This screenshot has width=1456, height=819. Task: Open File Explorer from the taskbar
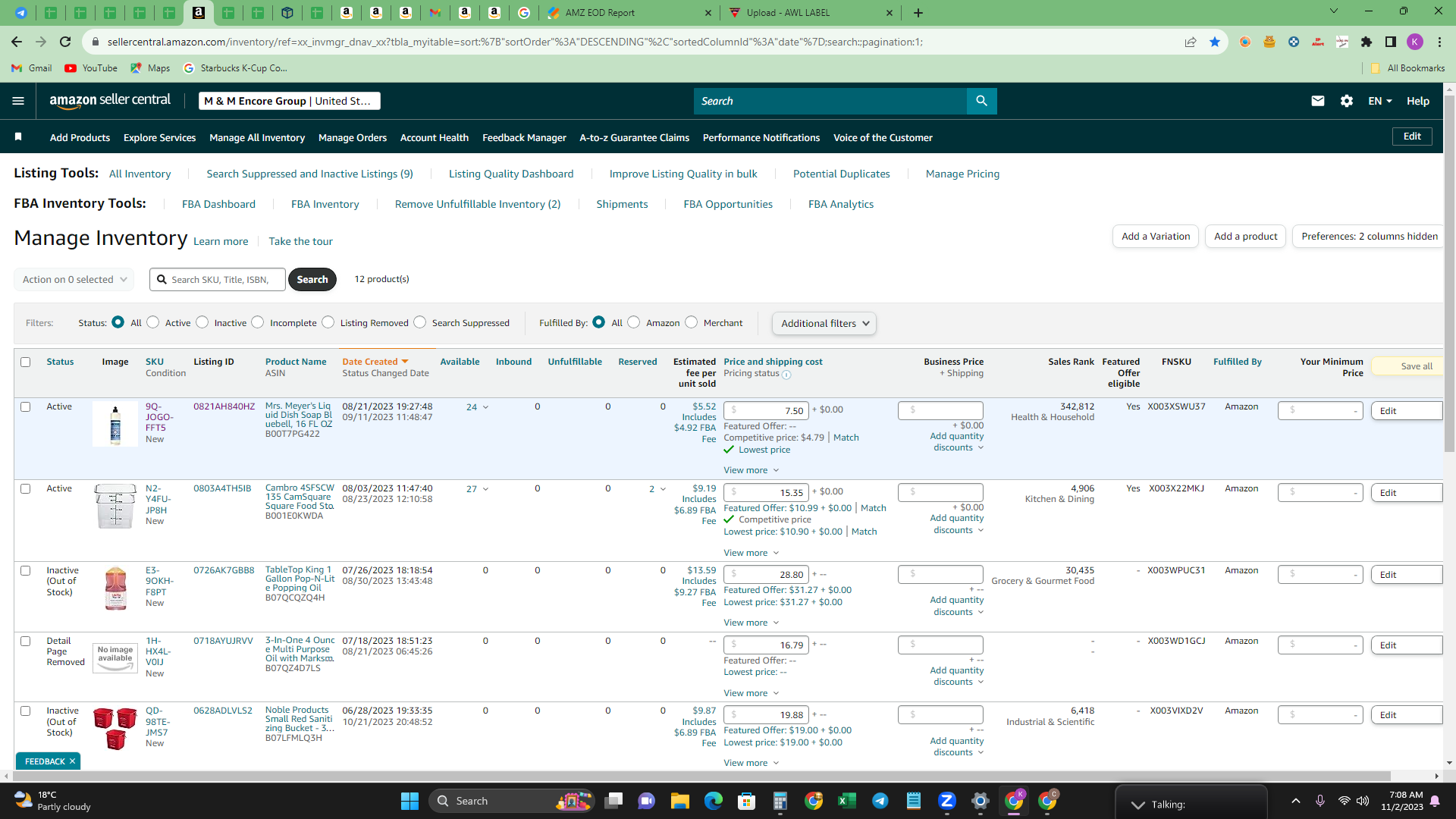tap(679, 801)
